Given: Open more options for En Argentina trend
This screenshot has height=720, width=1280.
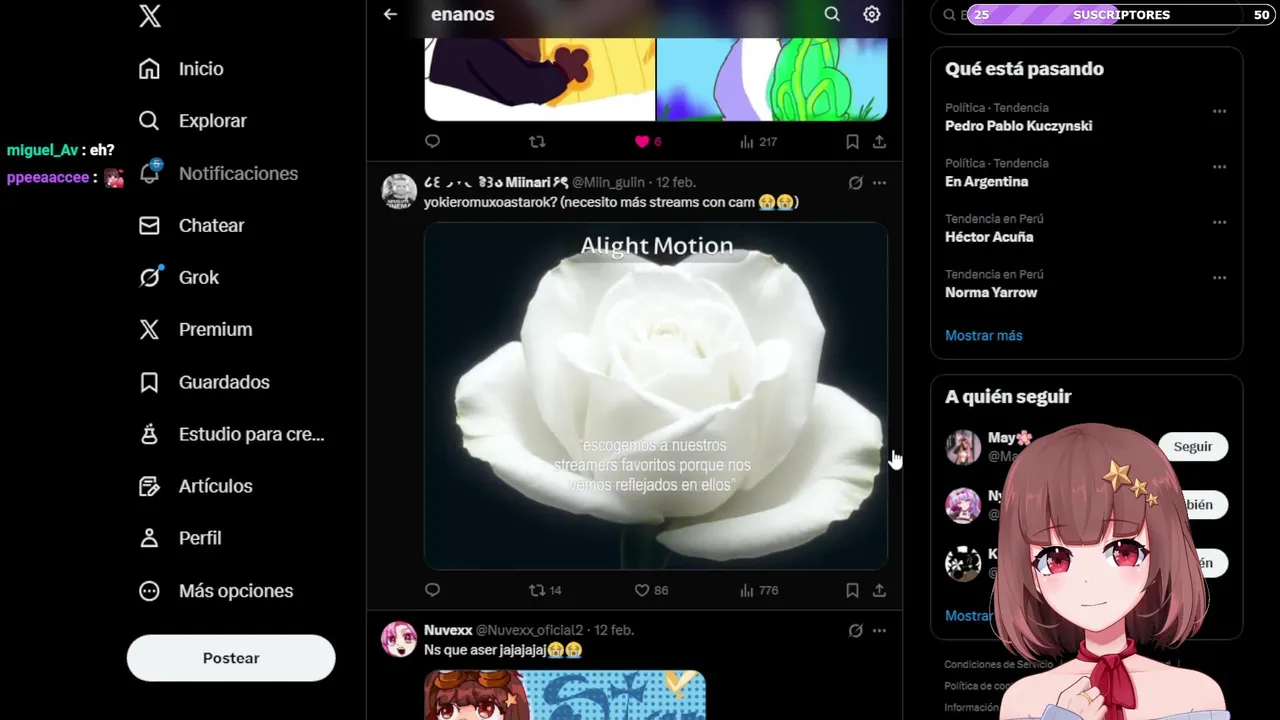Looking at the screenshot, I should coord(1219,167).
